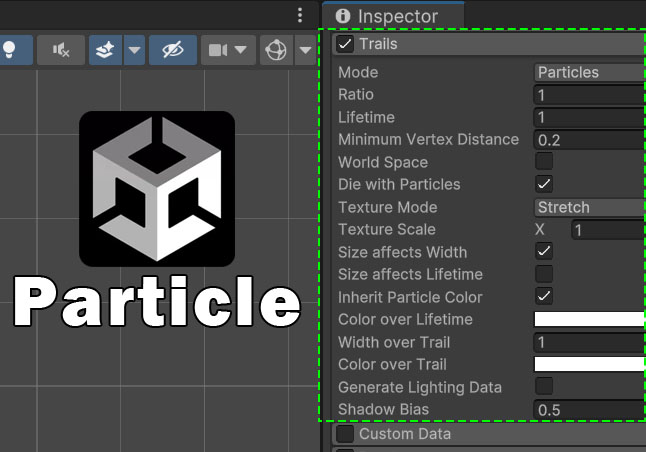Viewport: 646px width, 452px height.
Task: Open the Color over Lifetime swatch
Action: (x=589, y=320)
